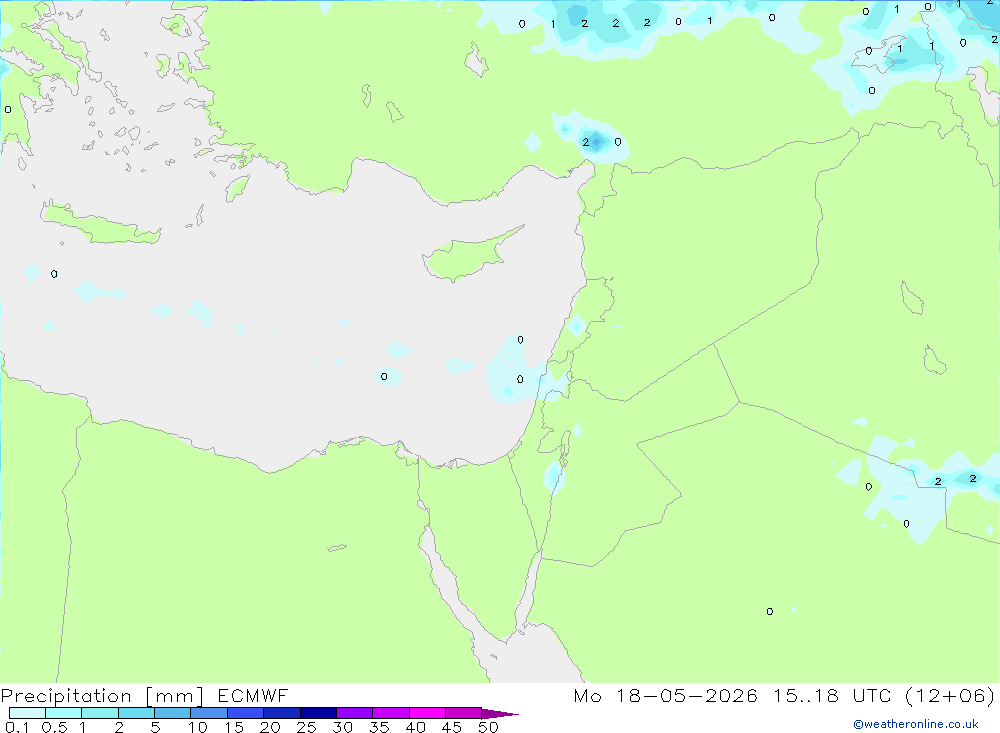Image resolution: width=1000 pixels, height=733 pixels.
Task: Click the 10–15 mm legend color swatch
Action: click(209, 713)
